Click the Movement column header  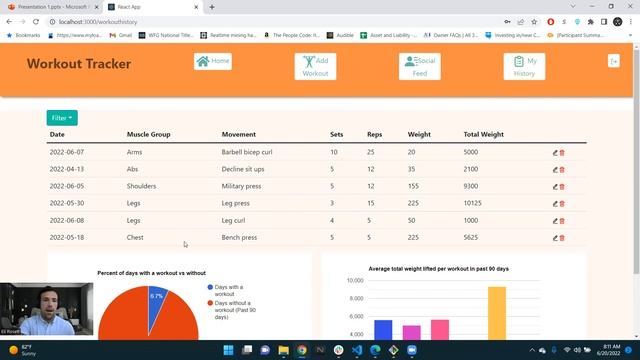pos(239,134)
